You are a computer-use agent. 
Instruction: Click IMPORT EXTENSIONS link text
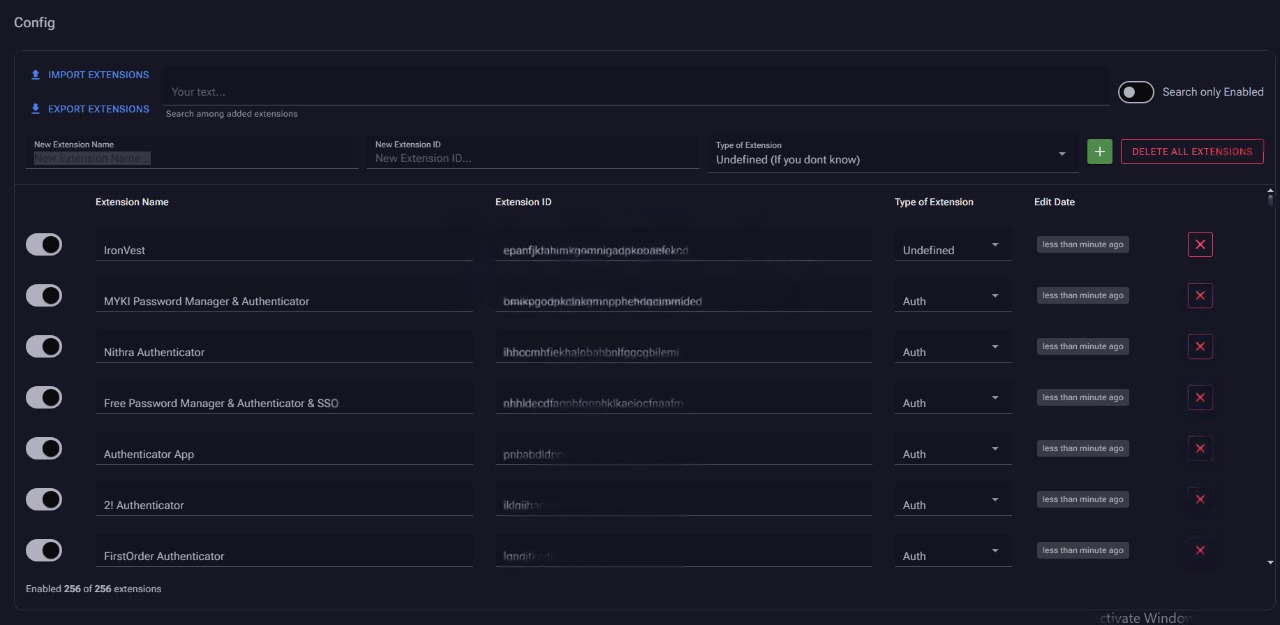pyautogui.click(x=98, y=75)
